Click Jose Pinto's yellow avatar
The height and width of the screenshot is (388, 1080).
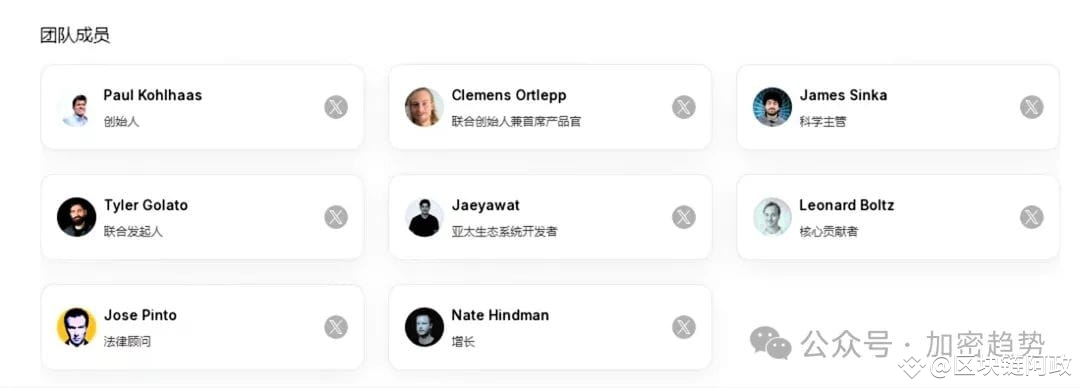tap(76, 327)
